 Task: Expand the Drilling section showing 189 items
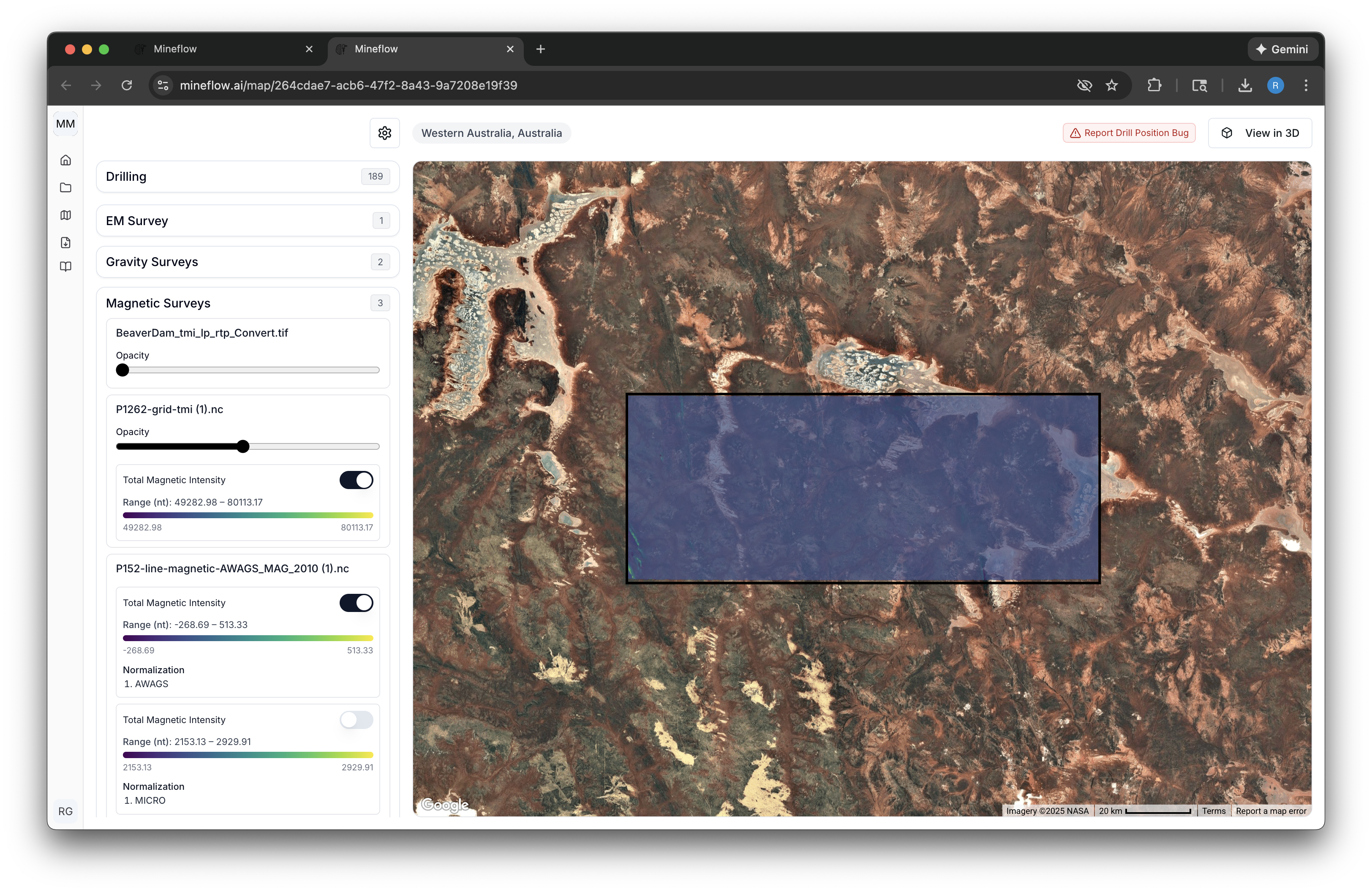[247, 176]
